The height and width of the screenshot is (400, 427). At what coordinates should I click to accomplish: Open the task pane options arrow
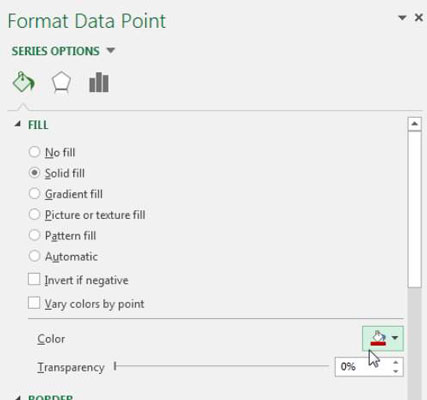[402, 18]
